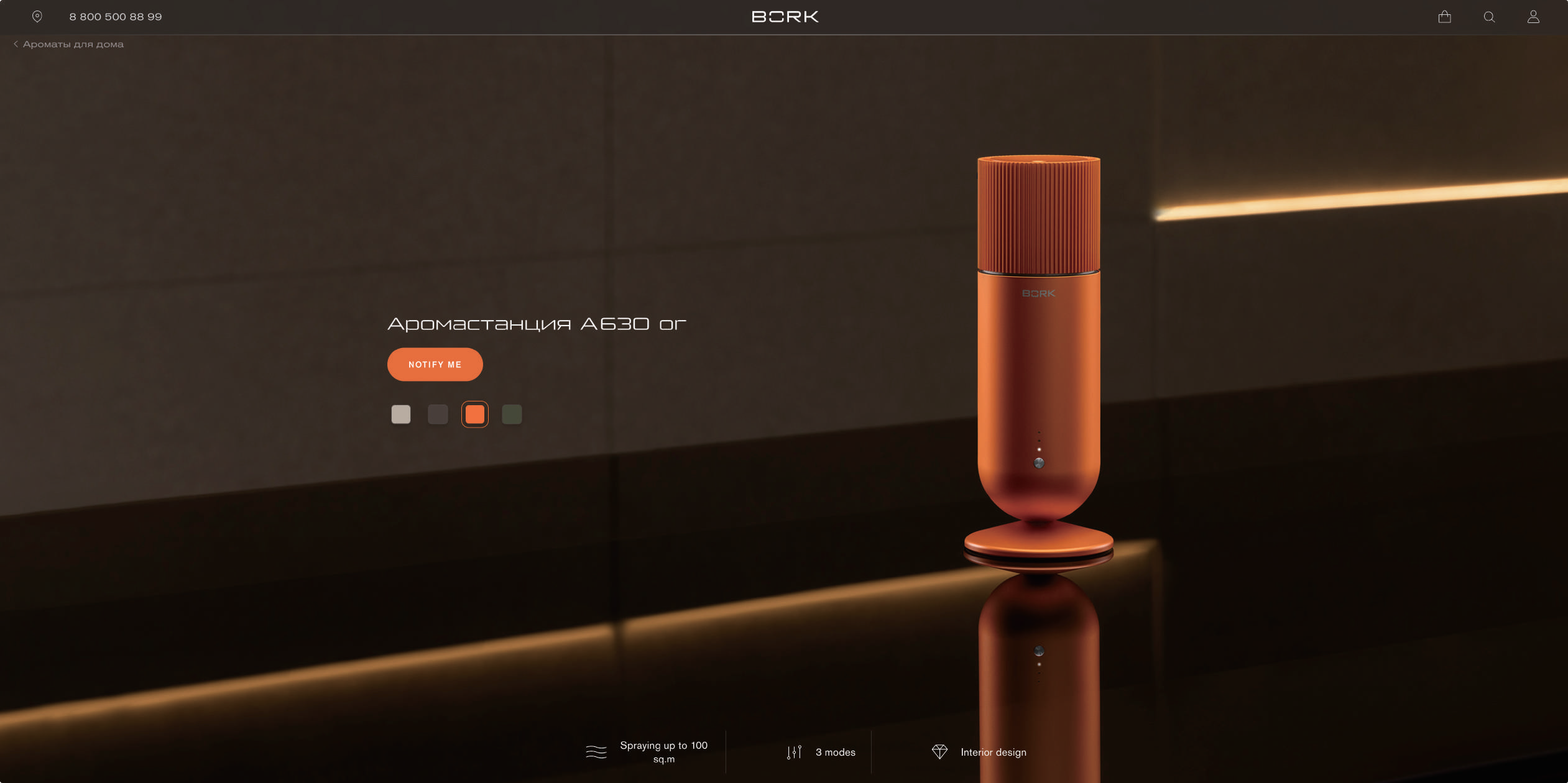Click the diamond interior design icon
This screenshot has width=1568, height=783.
click(939, 752)
